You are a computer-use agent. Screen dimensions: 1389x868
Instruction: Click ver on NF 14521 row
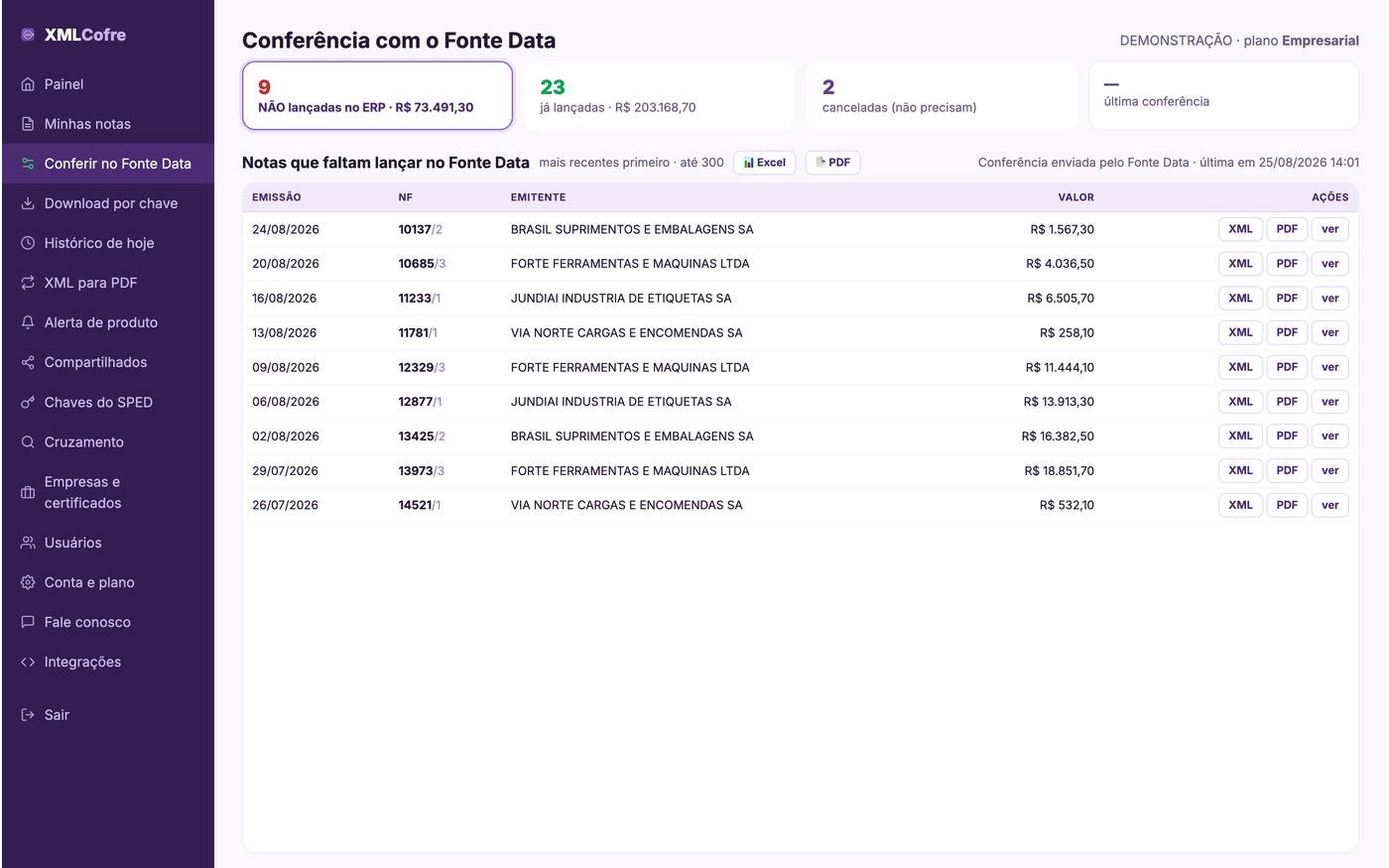pos(1329,505)
